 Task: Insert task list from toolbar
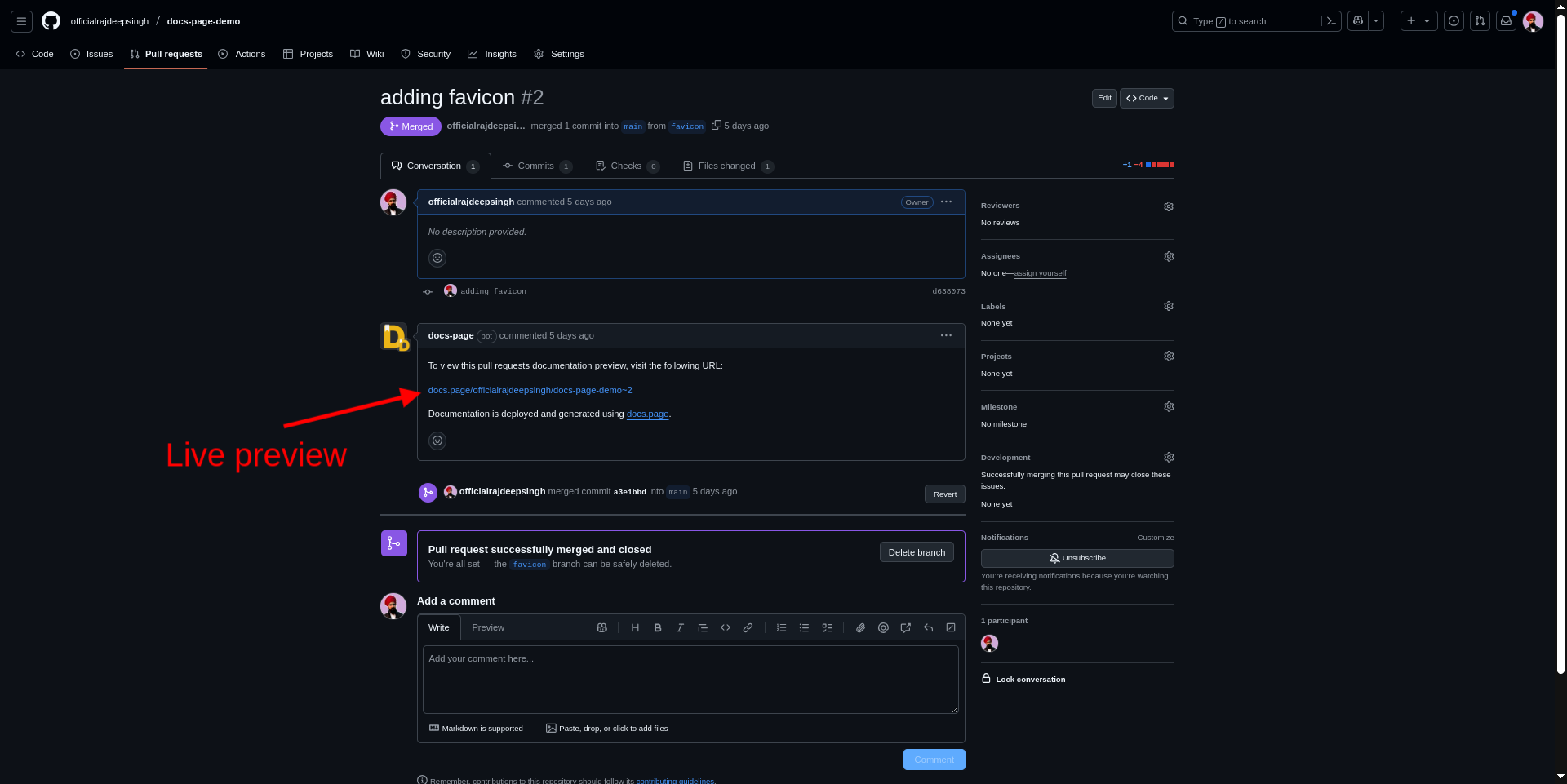click(827, 627)
